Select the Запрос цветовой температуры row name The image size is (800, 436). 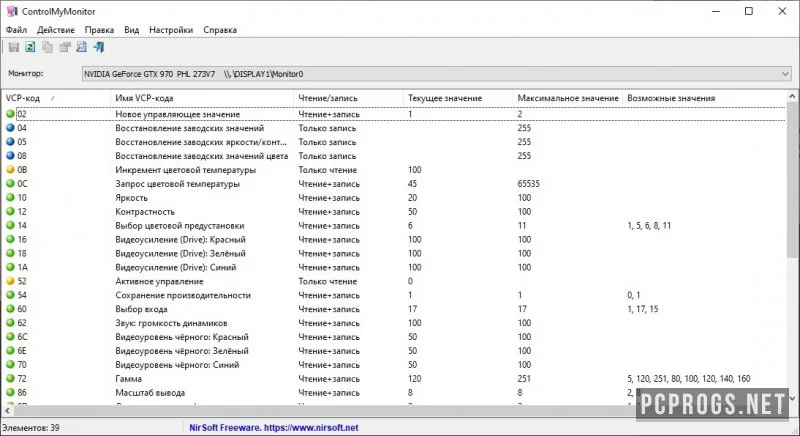point(178,184)
